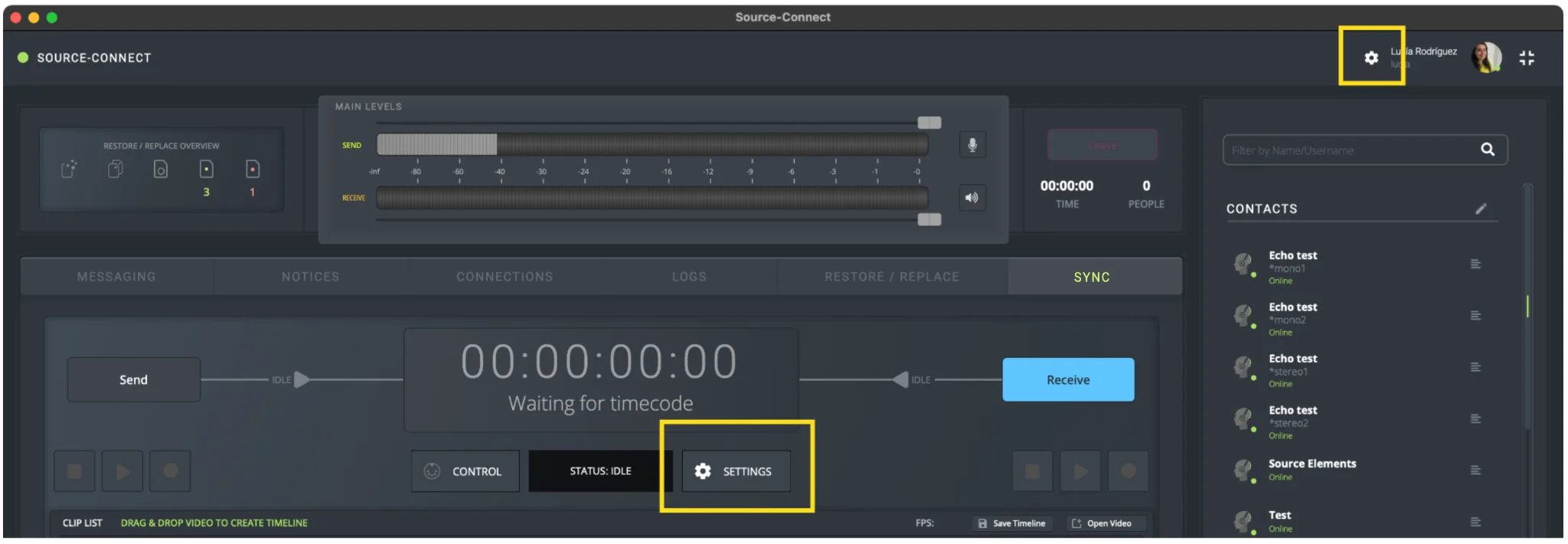Click the macOS green fullscreen window button

coord(52,18)
